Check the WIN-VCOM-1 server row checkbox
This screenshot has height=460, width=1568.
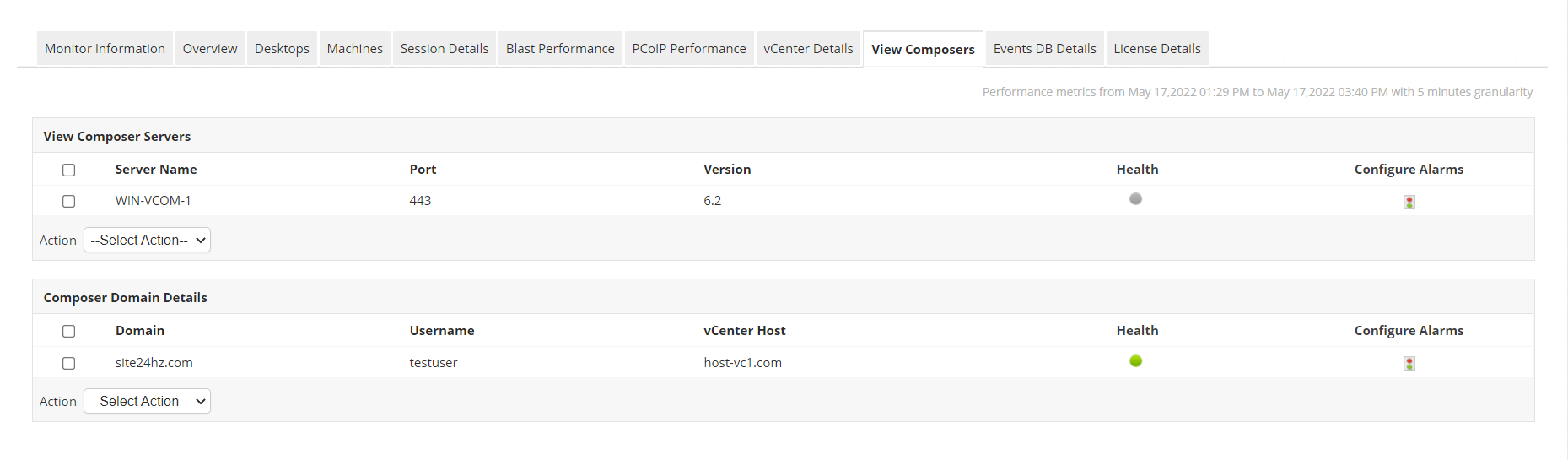click(69, 201)
